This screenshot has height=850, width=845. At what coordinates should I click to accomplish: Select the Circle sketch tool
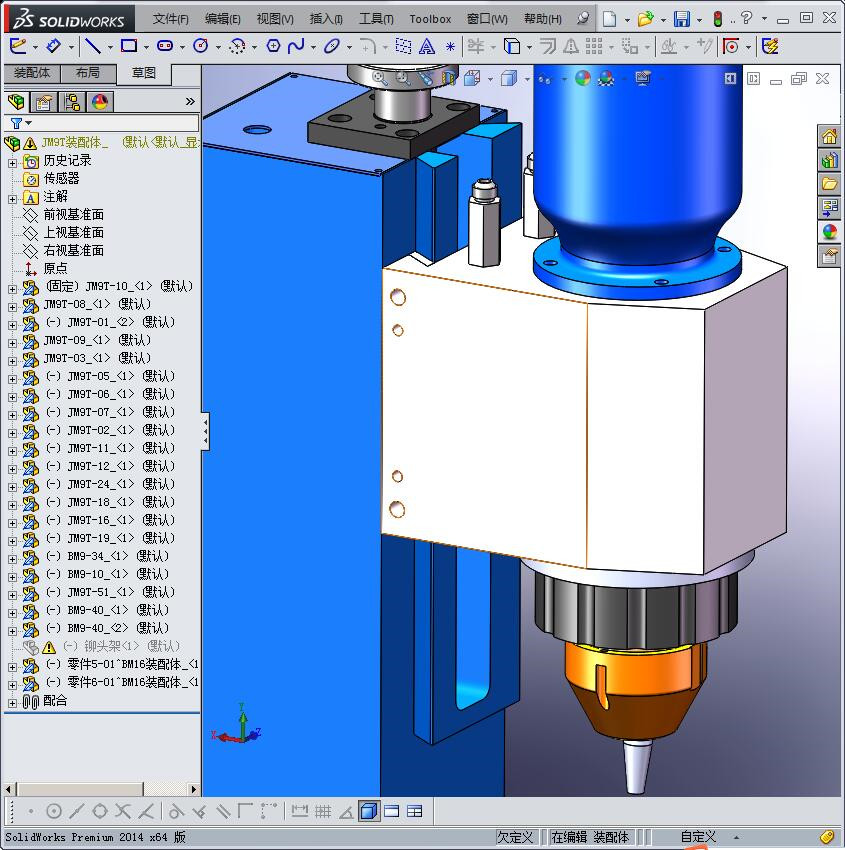tap(201, 46)
